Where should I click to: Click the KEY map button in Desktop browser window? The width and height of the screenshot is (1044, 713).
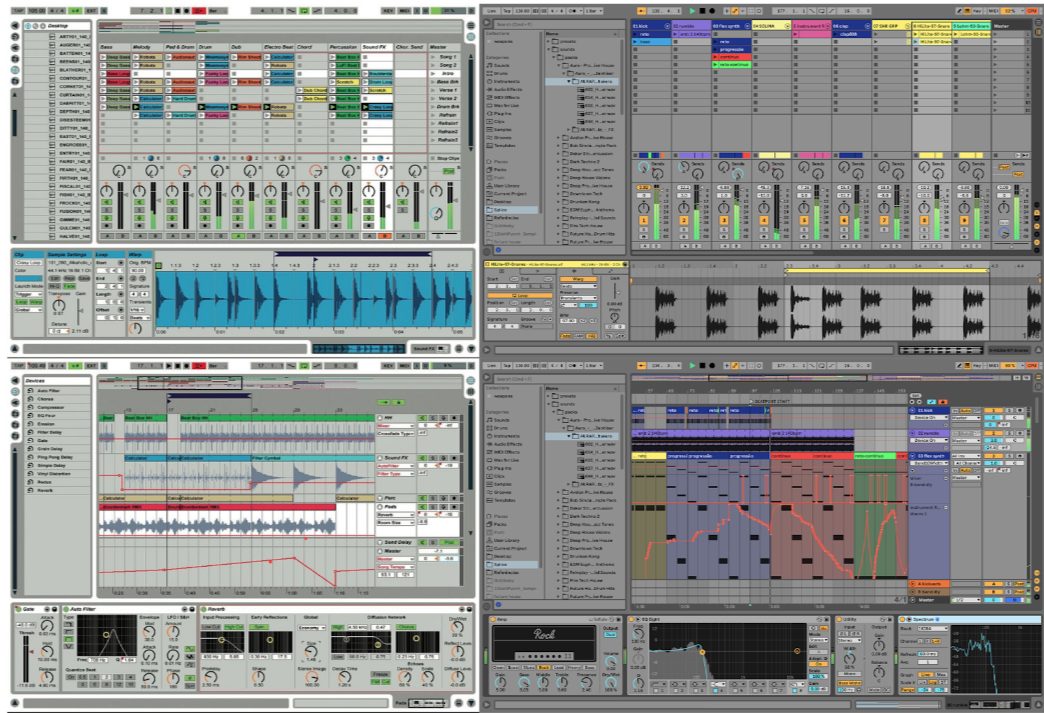point(388,11)
